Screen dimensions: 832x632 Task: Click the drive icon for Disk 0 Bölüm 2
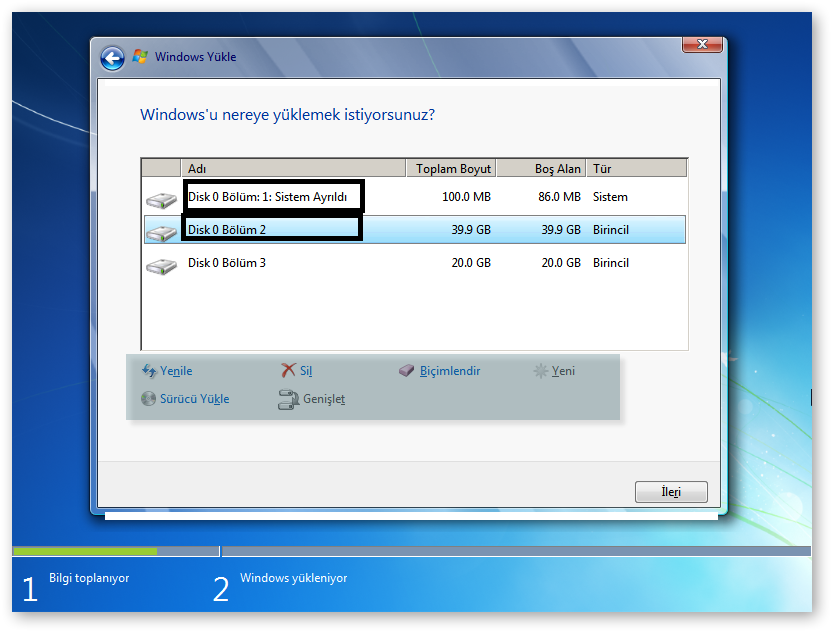pos(161,232)
